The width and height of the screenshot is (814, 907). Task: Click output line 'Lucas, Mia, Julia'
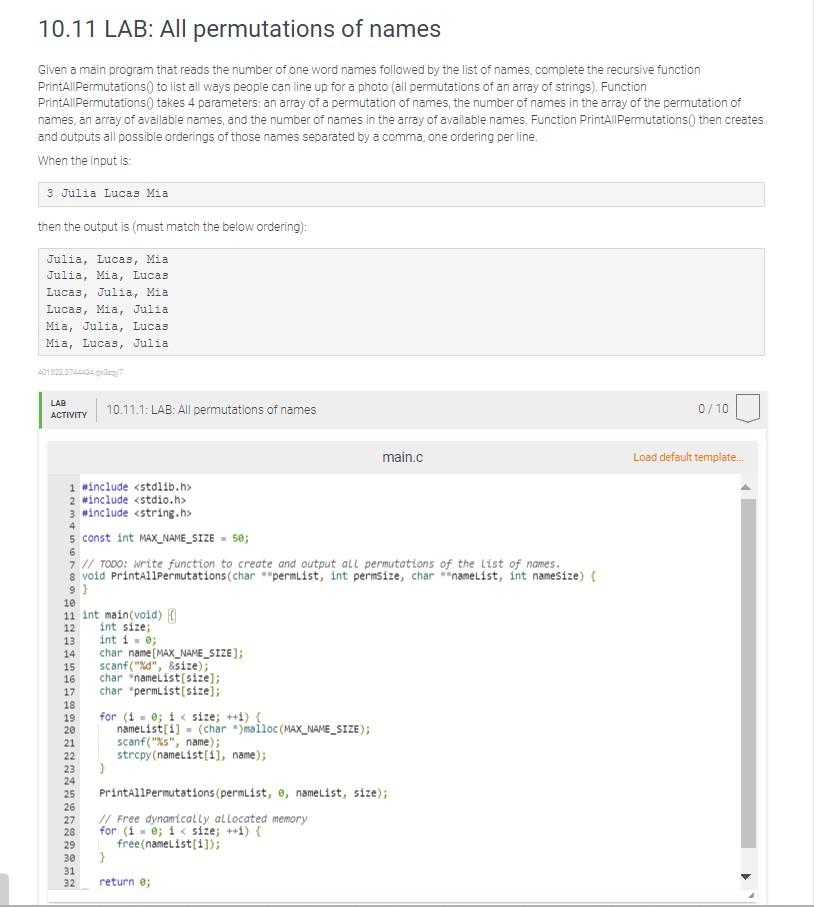(108, 309)
